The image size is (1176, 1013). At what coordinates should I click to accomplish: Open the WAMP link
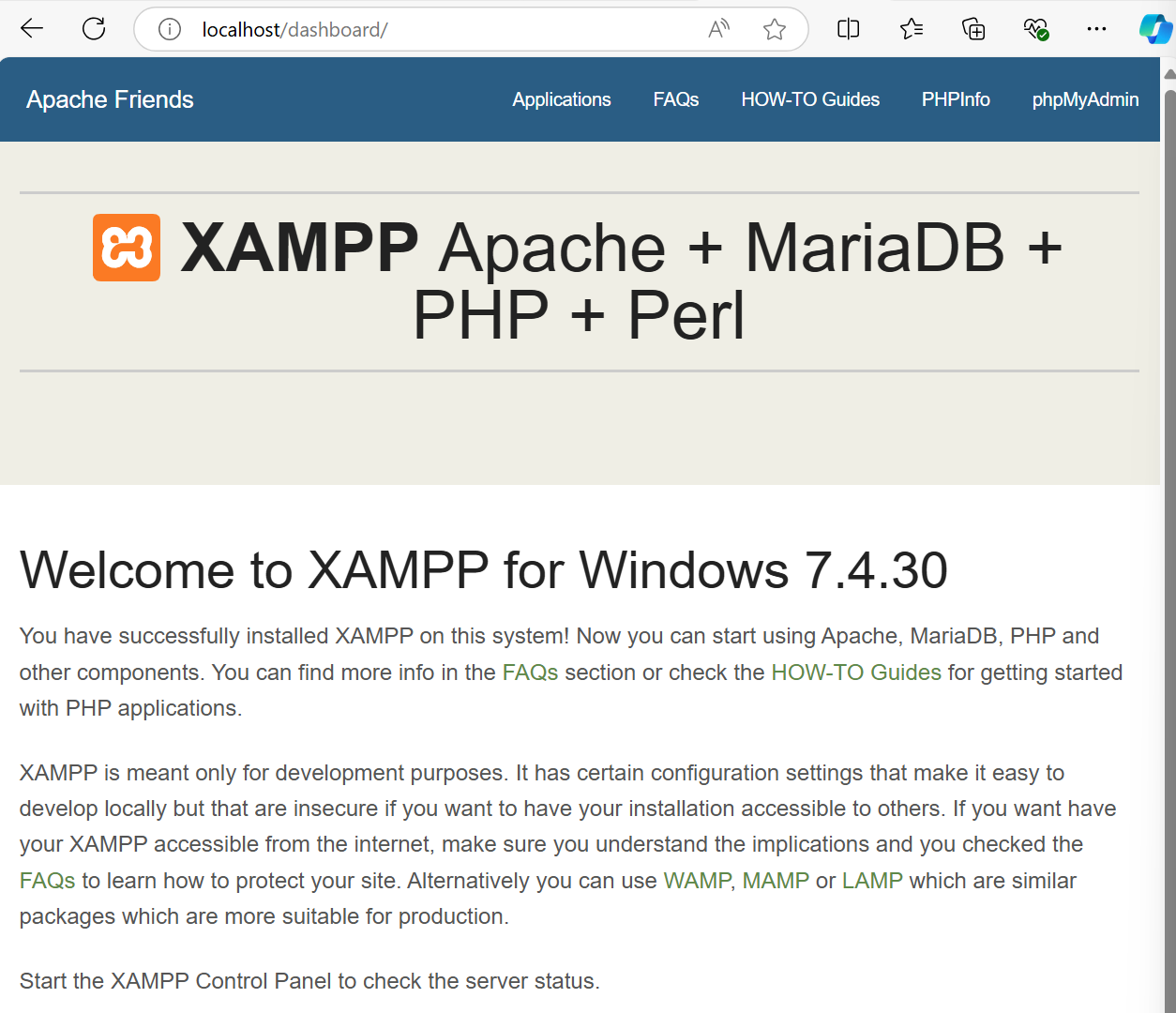pos(697,881)
